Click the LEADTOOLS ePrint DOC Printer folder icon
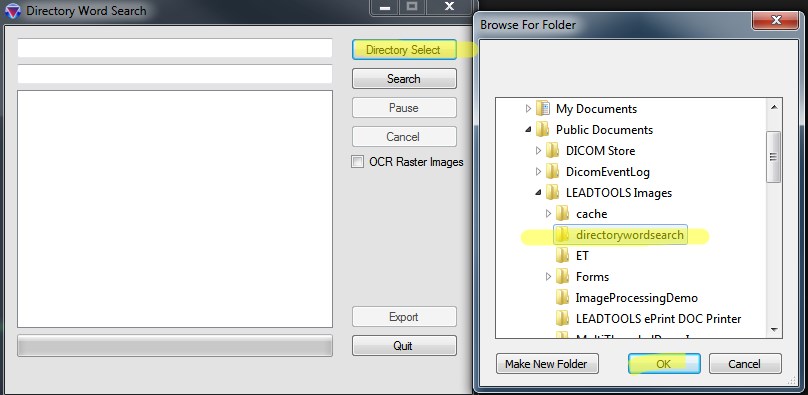The height and width of the screenshot is (395, 808). tap(563, 319)
